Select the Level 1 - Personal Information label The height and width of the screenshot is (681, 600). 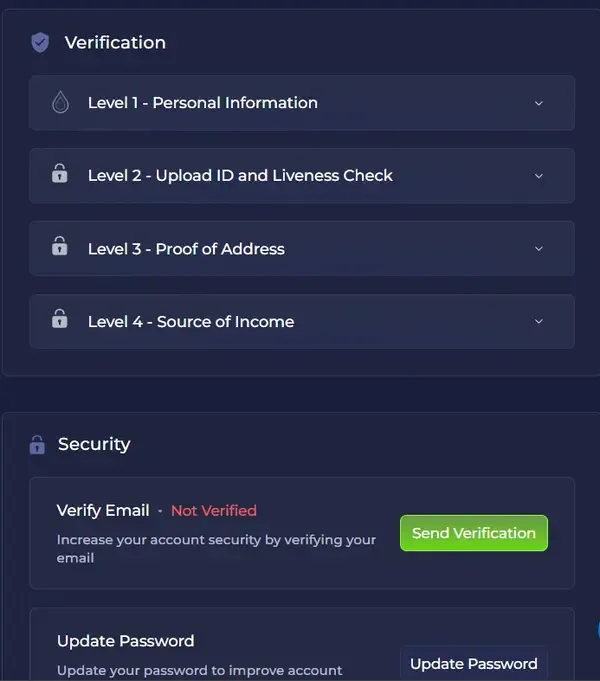[x=202, y=103]
